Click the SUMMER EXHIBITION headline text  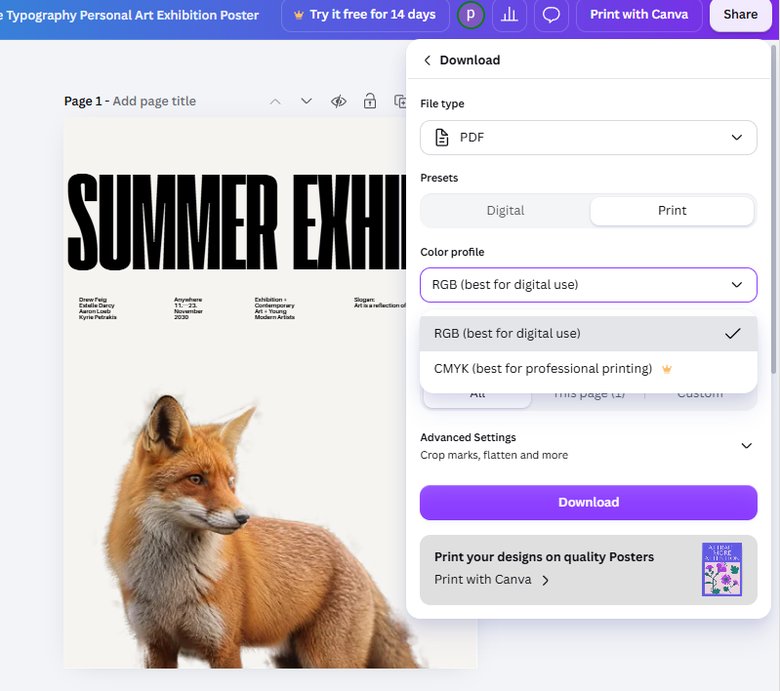[x=237, y=222]
